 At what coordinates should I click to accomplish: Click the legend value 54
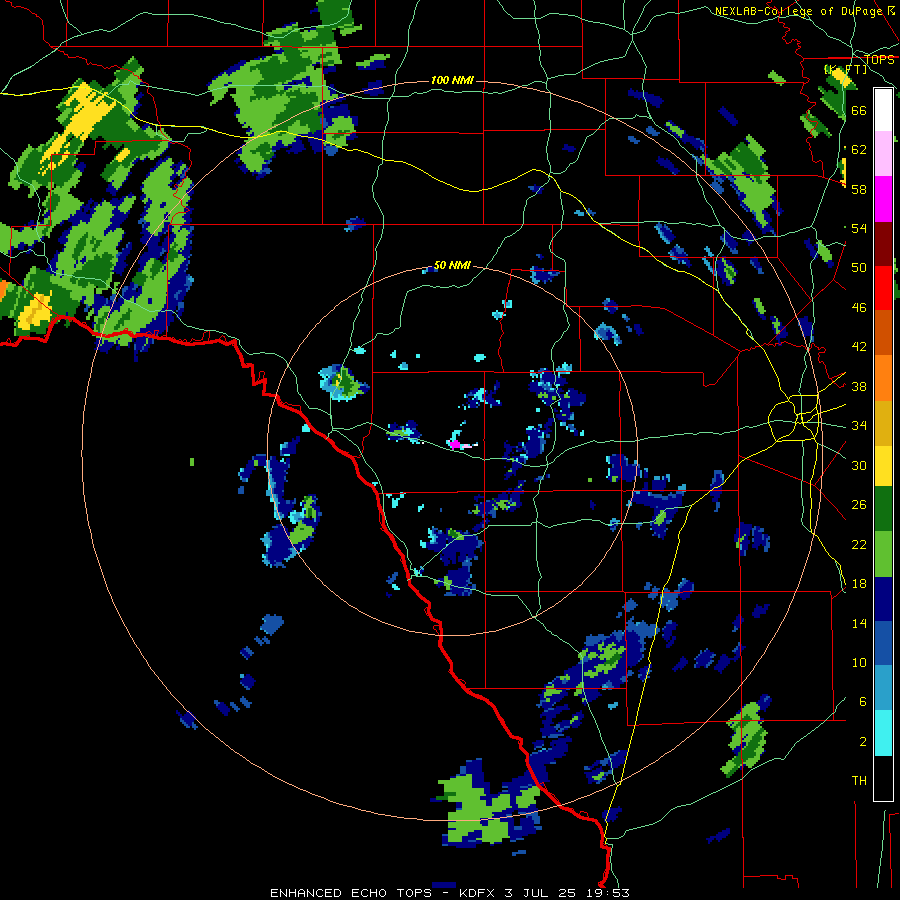click(x=859, y=228)
